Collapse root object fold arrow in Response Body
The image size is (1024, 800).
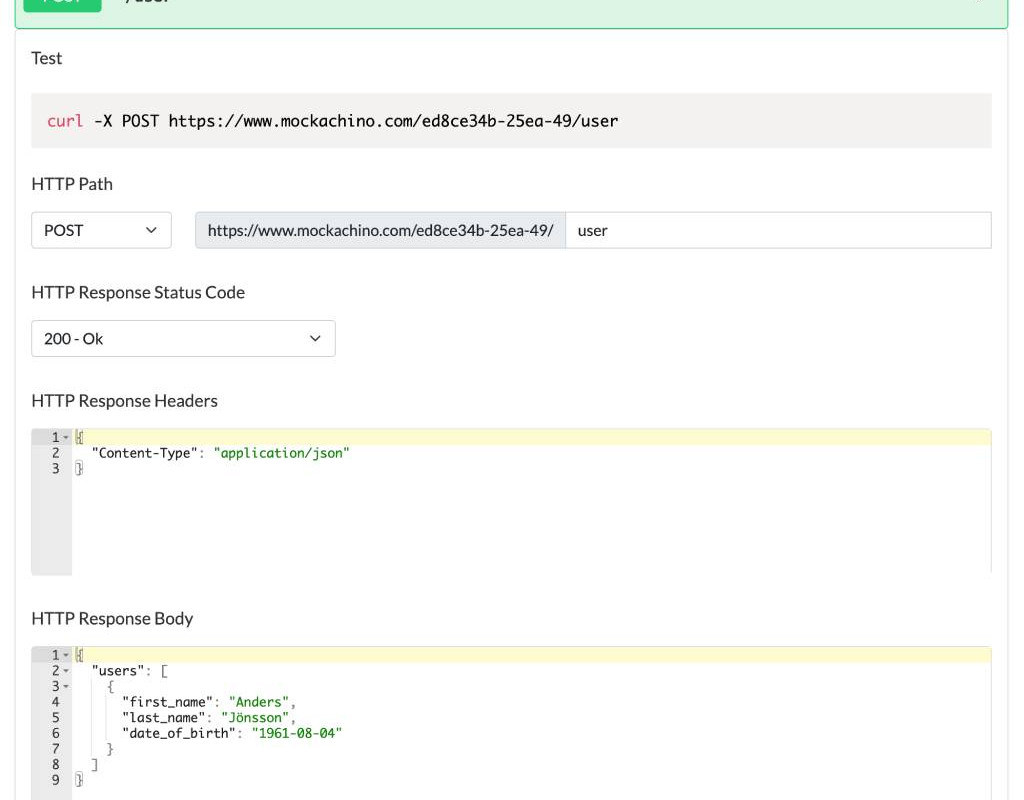pyautogui.click(x=66, y=655)
